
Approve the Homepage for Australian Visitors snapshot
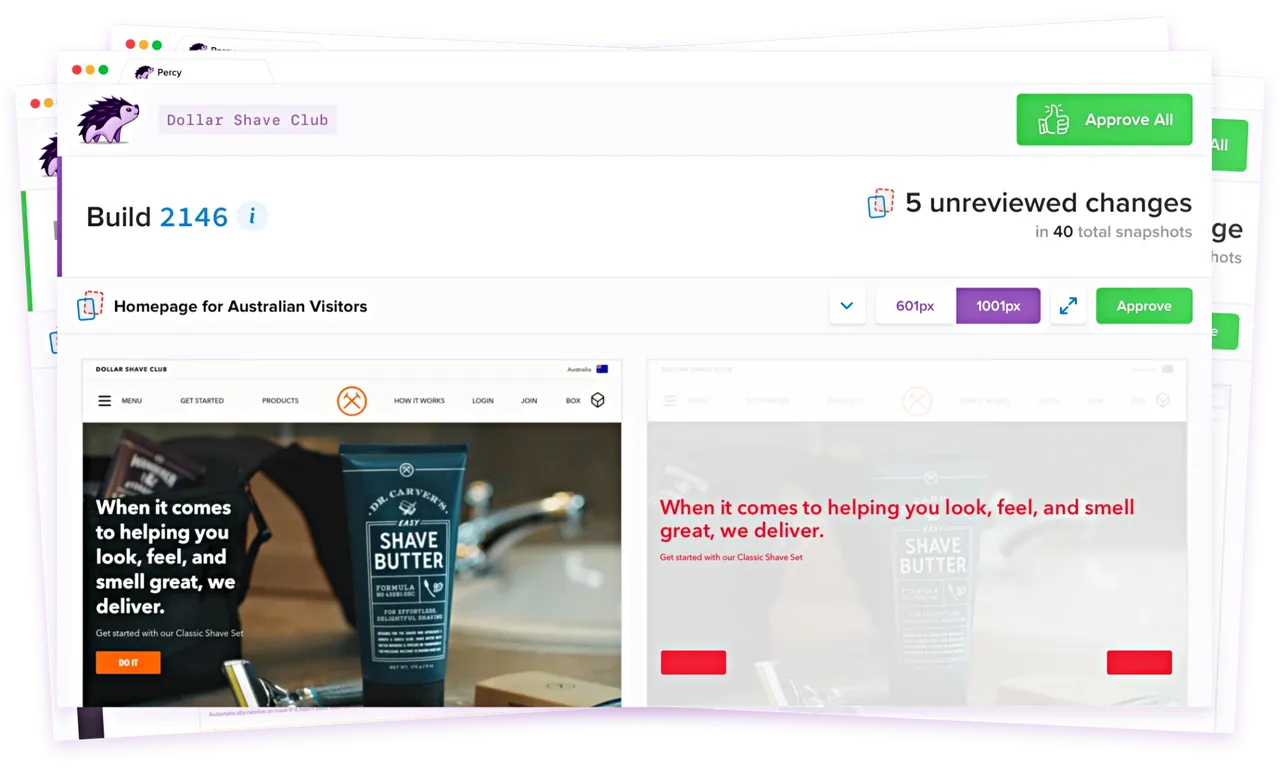tap(1144, 306)
